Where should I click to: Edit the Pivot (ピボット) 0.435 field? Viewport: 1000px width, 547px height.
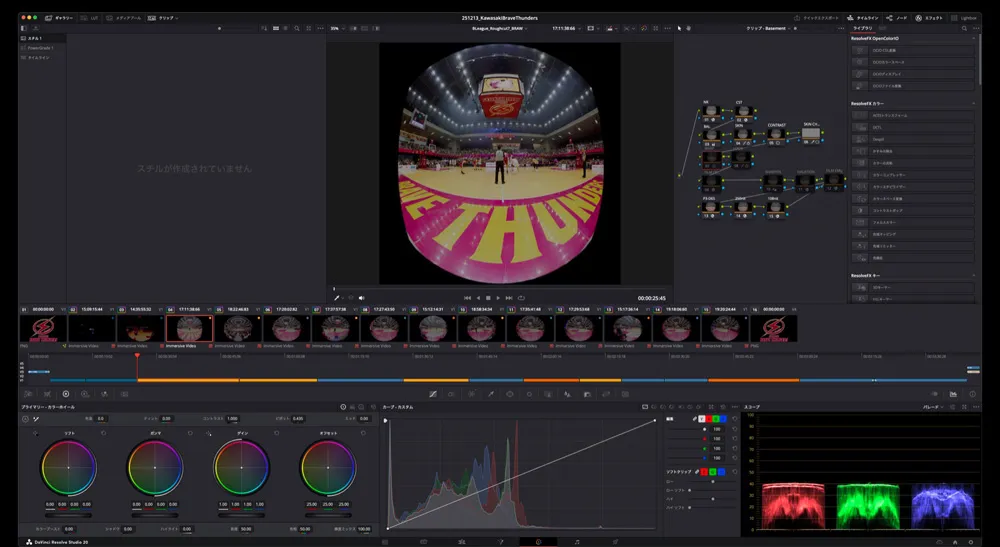point(298,419)
